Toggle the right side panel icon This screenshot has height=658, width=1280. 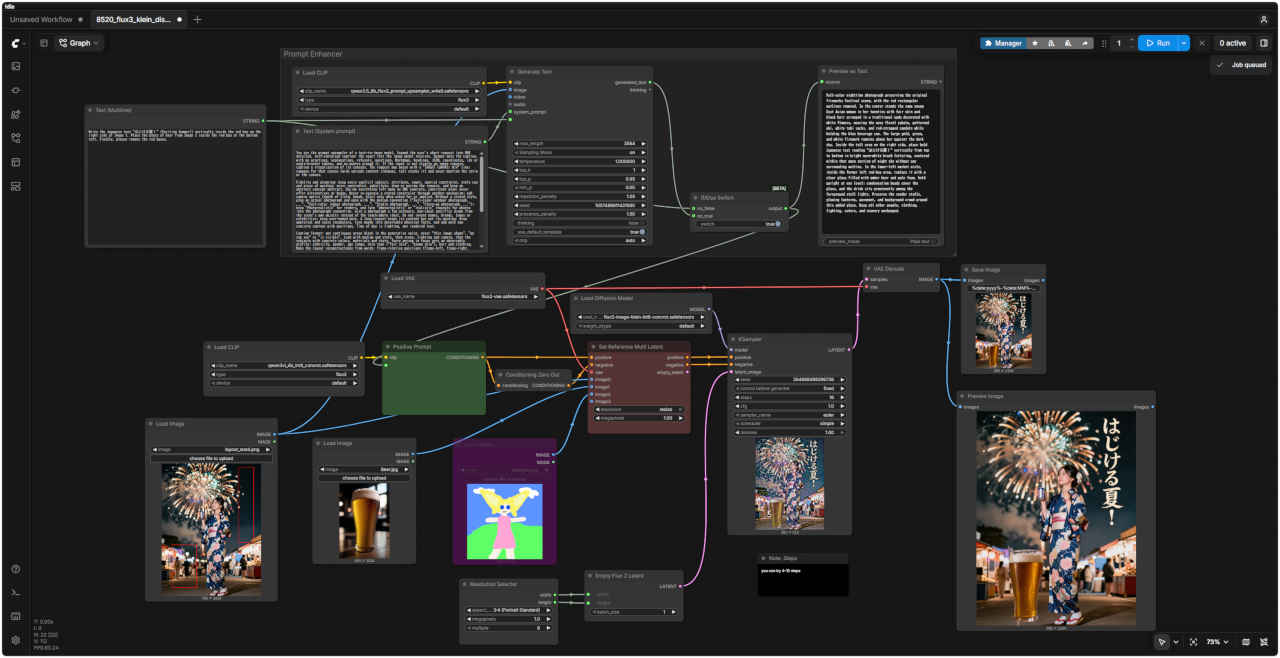(x=1264, y=43)
